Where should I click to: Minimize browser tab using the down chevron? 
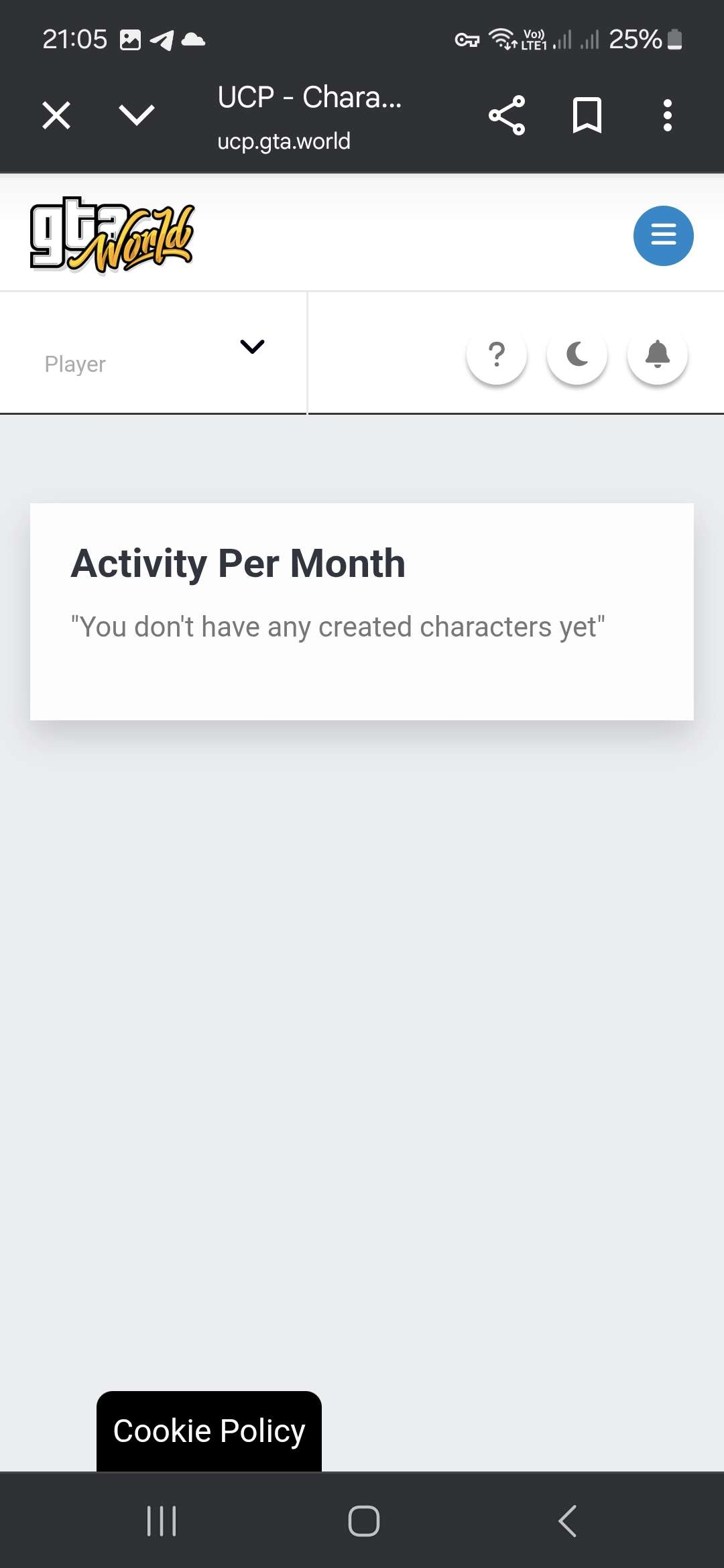pyautogui.click(x=137, y=115)
